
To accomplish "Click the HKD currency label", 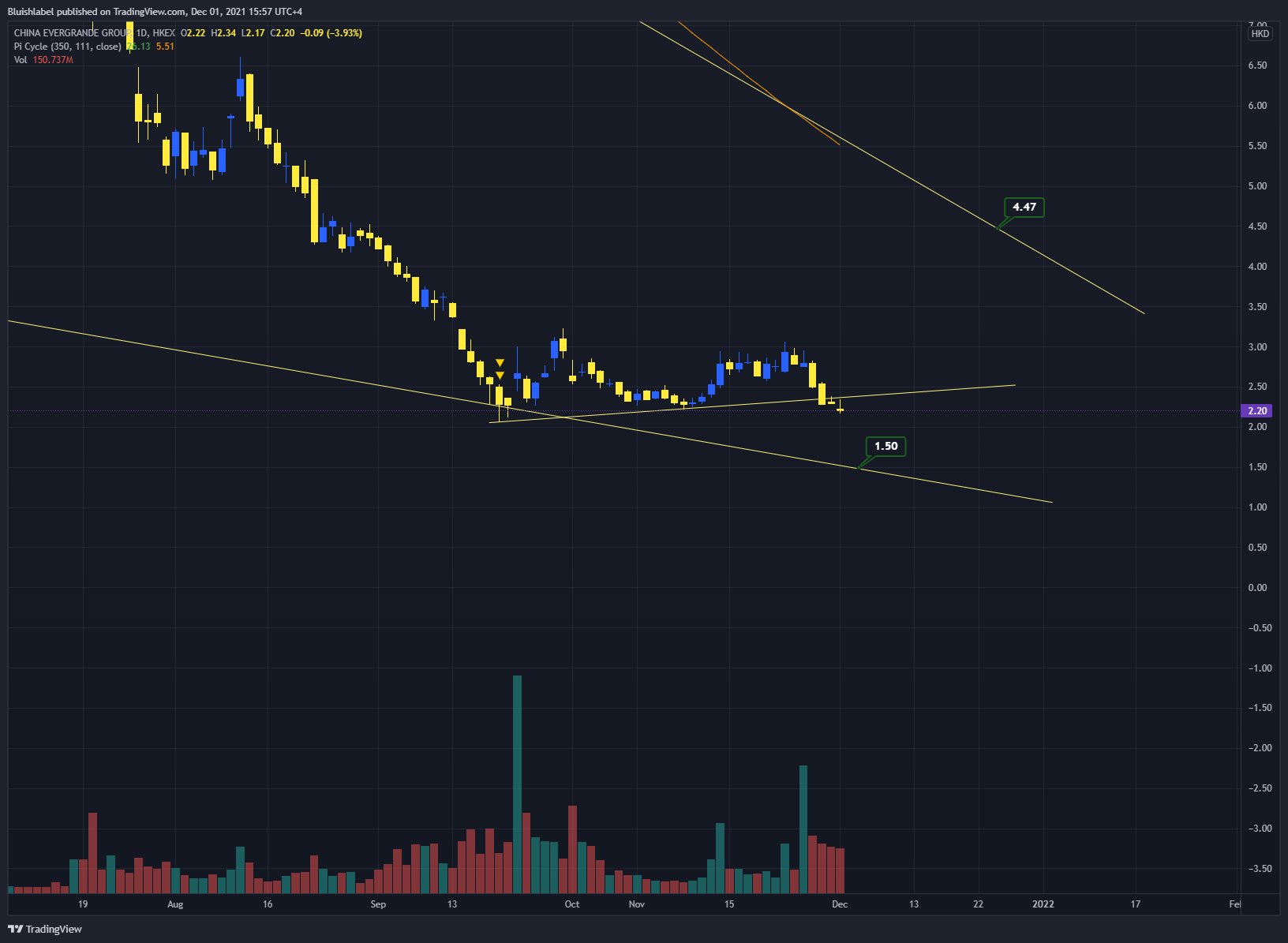I will (x=1260, y=33).
